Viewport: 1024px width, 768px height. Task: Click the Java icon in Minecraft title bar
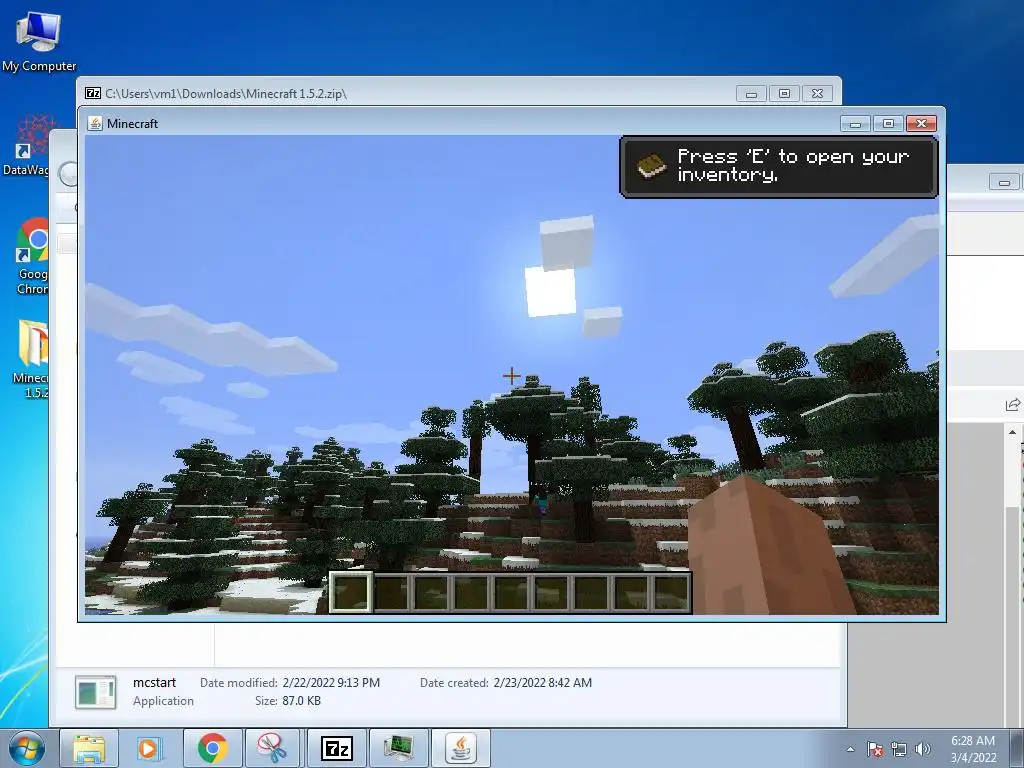click(95, 123)
